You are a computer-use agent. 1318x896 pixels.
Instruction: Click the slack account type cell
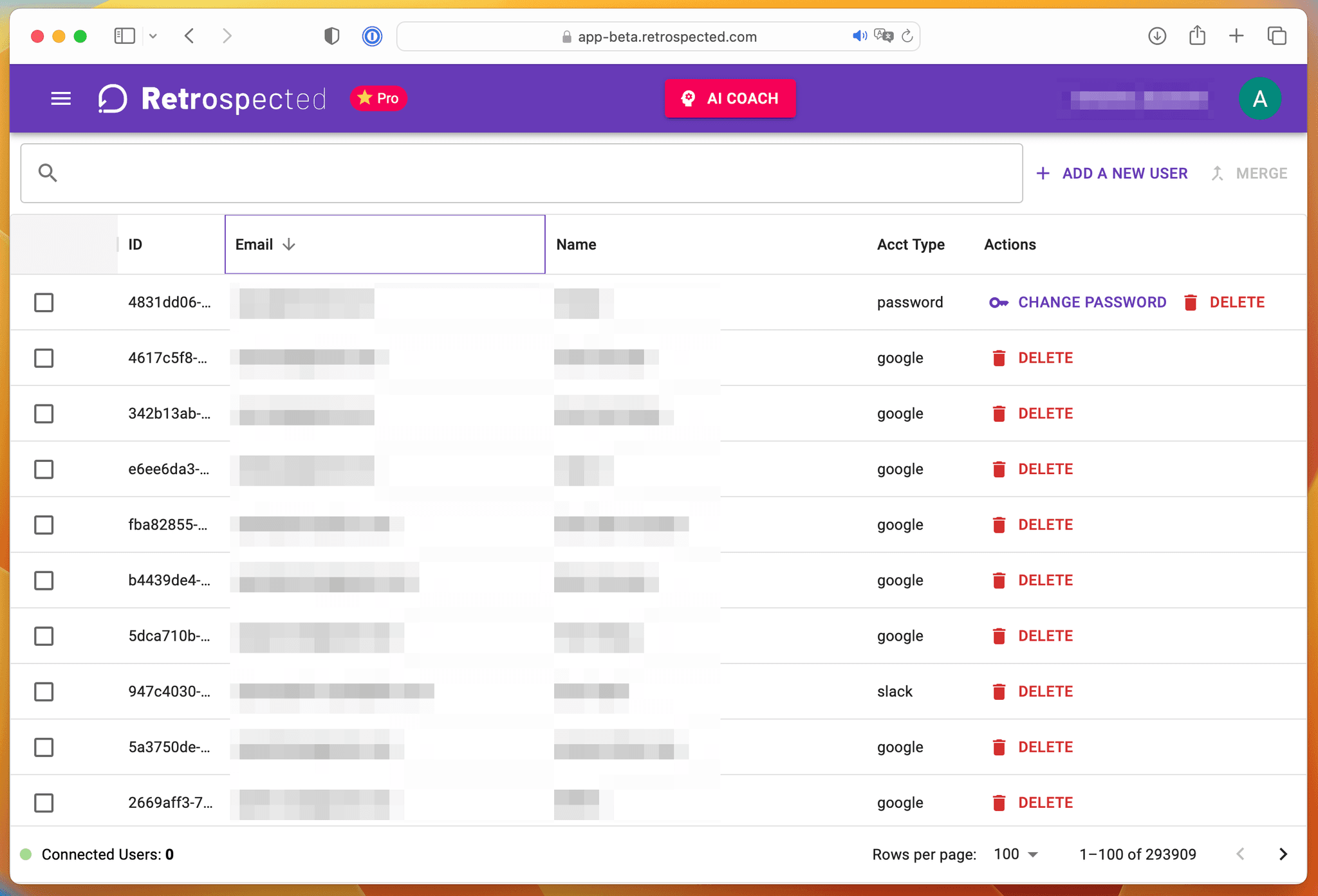(x=895, y=691)
